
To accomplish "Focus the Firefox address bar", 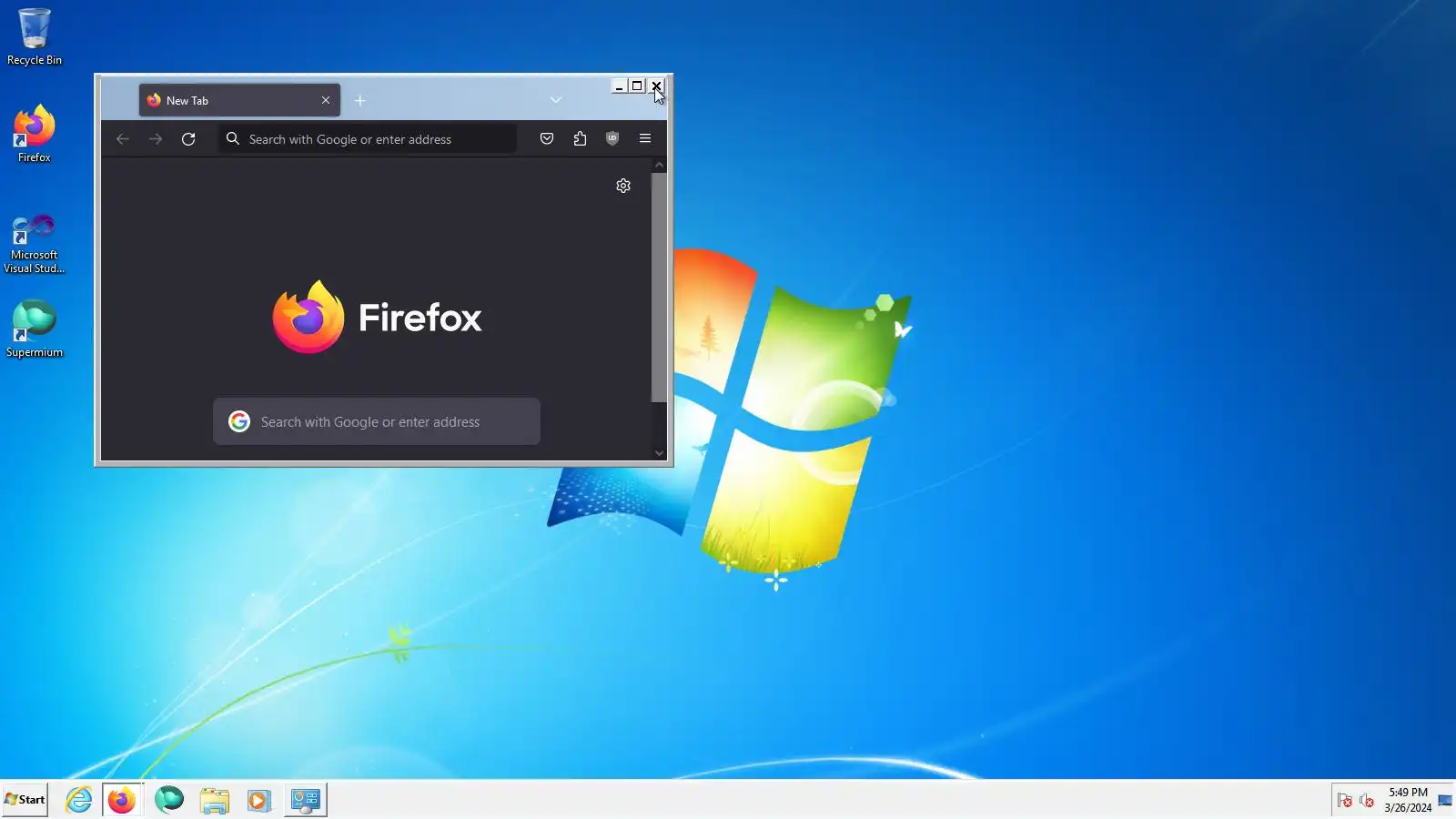I will coord(368,139).
